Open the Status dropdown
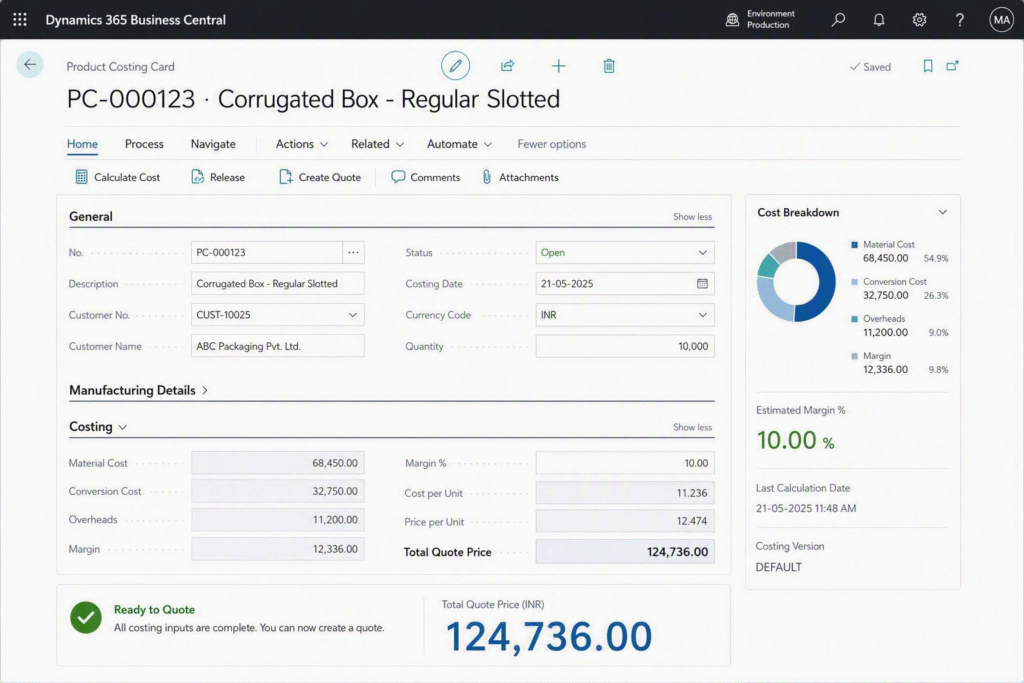Screen dimensions: 1024x683 [625, 253]
